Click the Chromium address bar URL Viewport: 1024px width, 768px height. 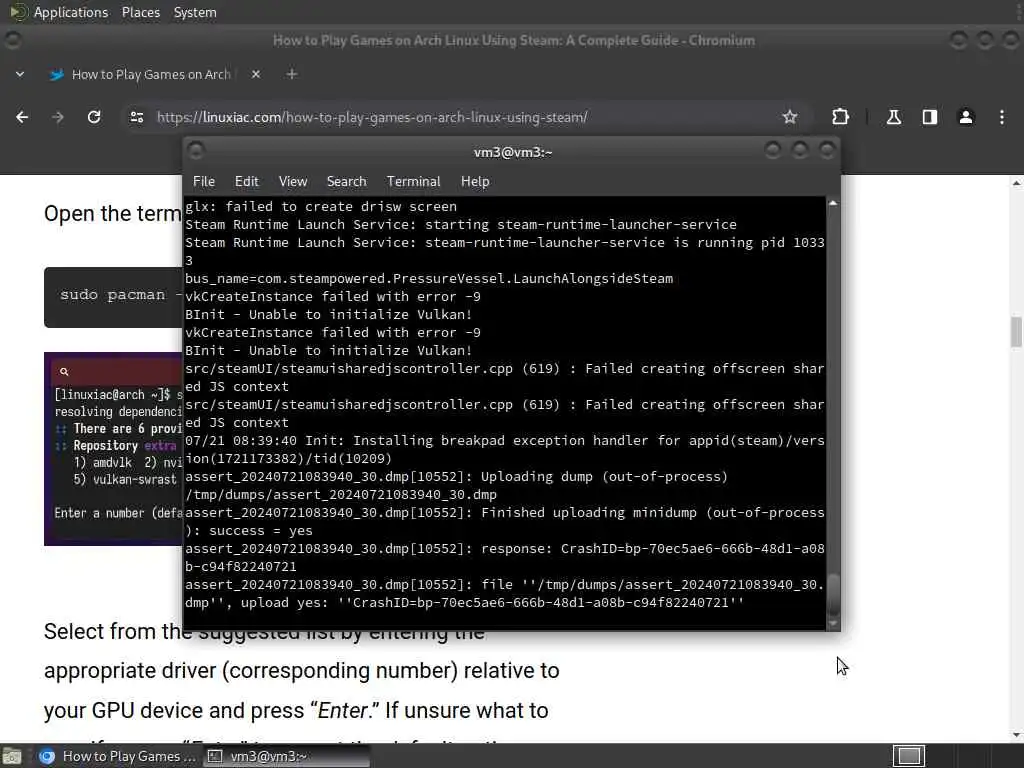372,118
